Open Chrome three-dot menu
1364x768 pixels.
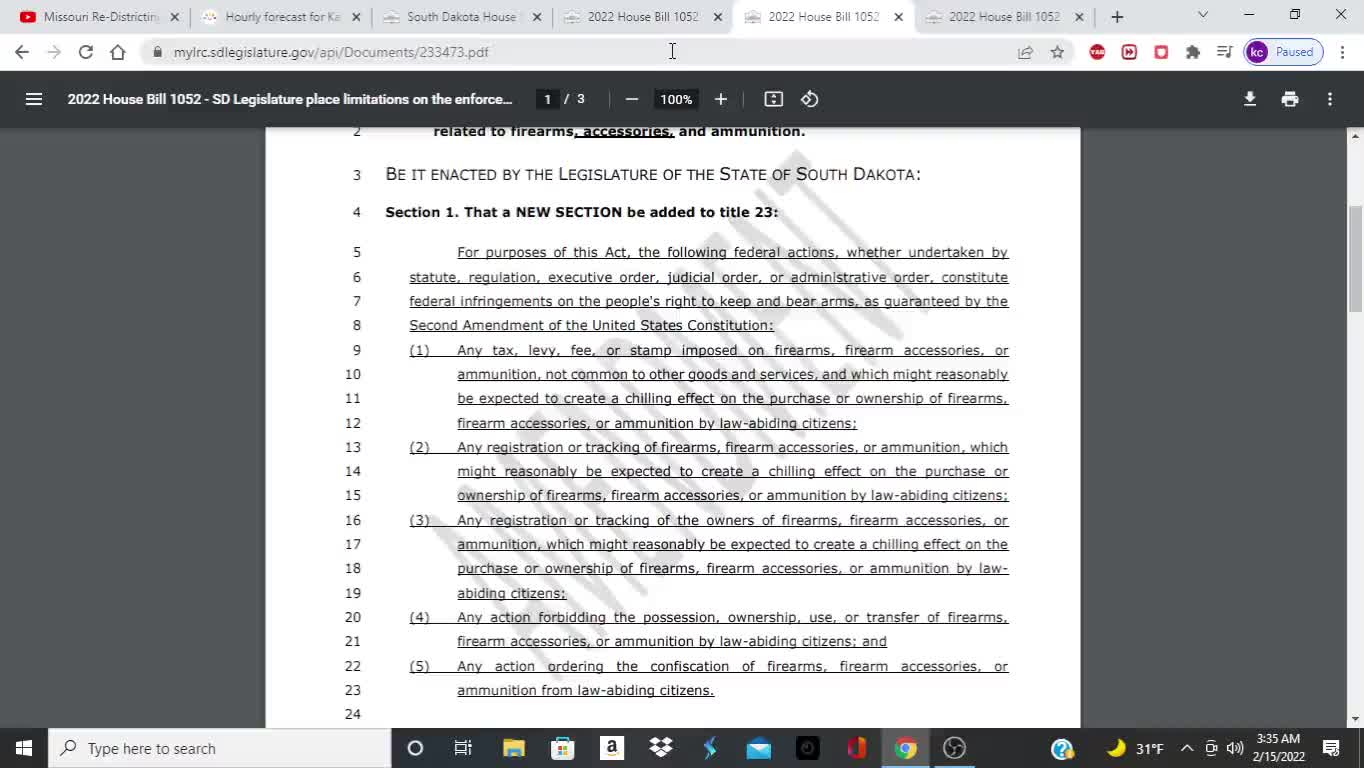(x=1343, y=52)
